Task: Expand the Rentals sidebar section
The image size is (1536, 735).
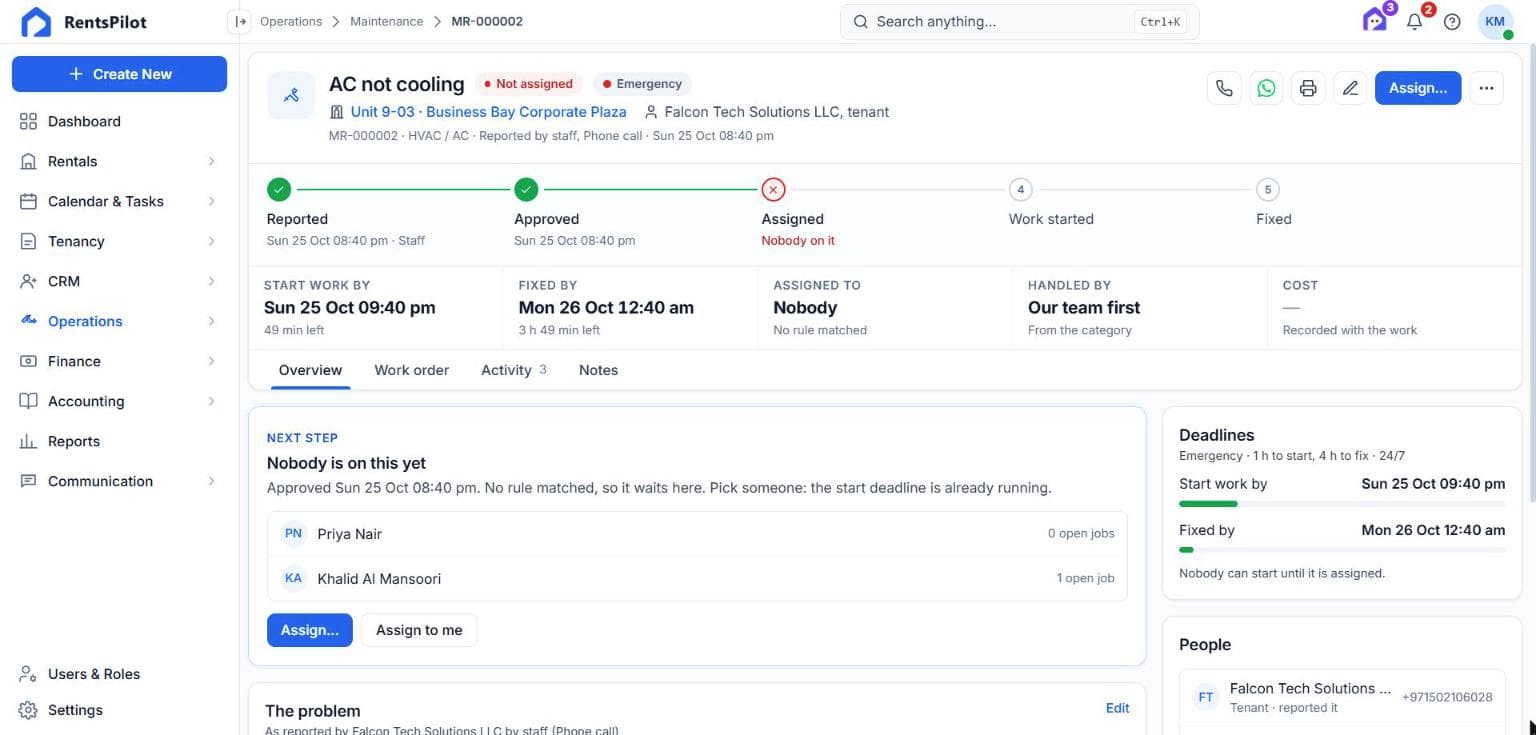Action: [x=119, y=161]
